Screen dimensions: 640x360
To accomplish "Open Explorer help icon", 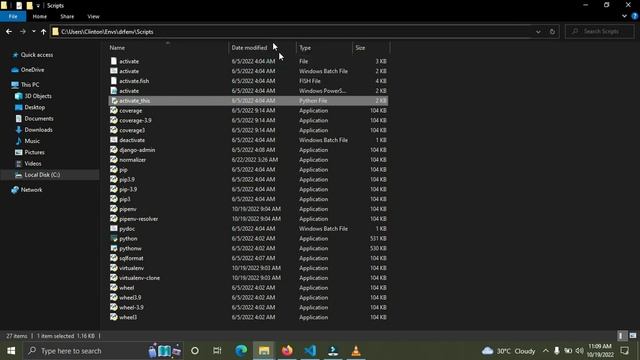I will point(634,16).
